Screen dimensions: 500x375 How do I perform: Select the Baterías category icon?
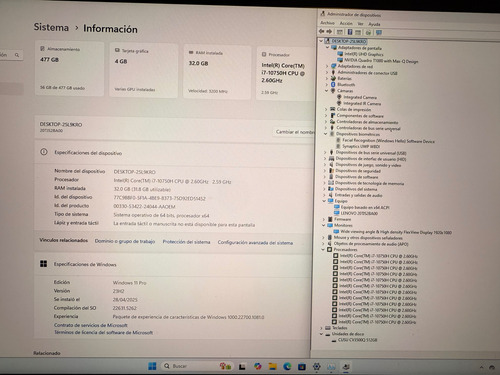pyautogui.click(x=333, y=78)
